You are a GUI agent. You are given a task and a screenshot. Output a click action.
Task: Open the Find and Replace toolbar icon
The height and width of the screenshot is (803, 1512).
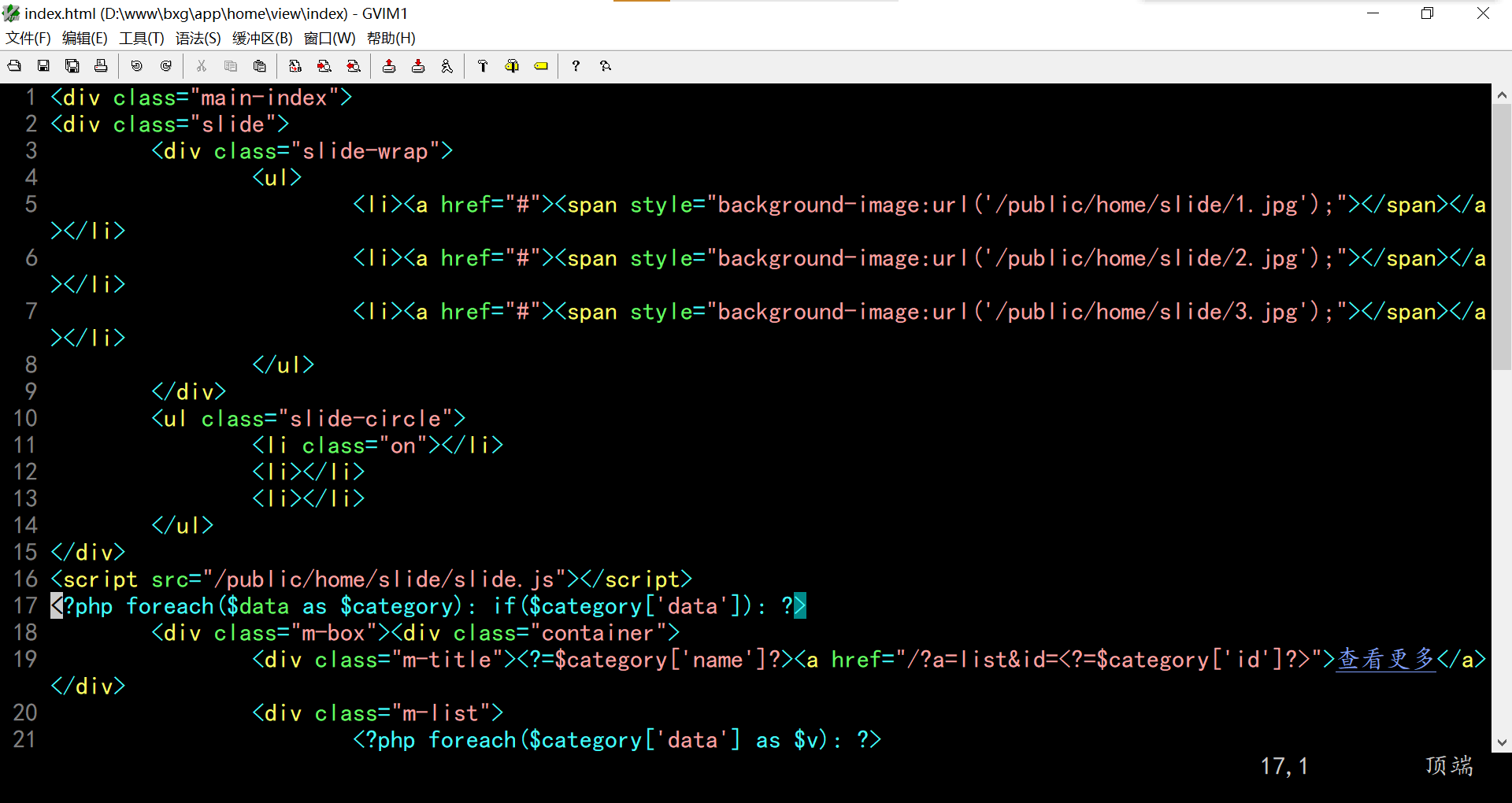point(295,66)
